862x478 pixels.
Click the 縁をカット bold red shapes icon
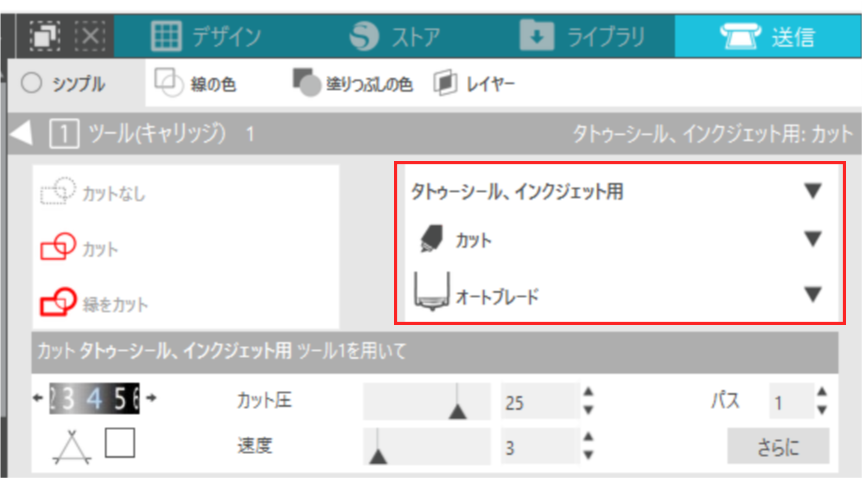(x=58, y=301)
